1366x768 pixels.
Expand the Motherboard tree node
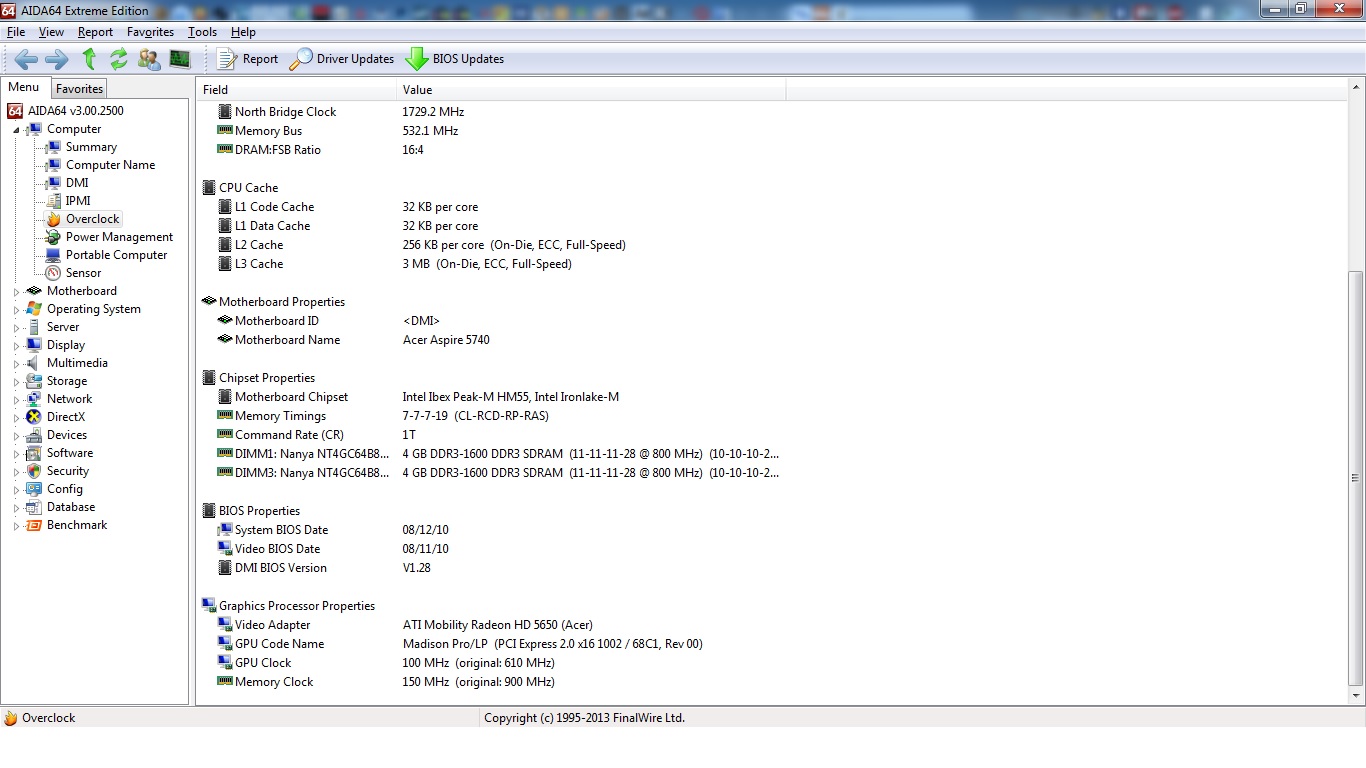(x=16, y=292)
